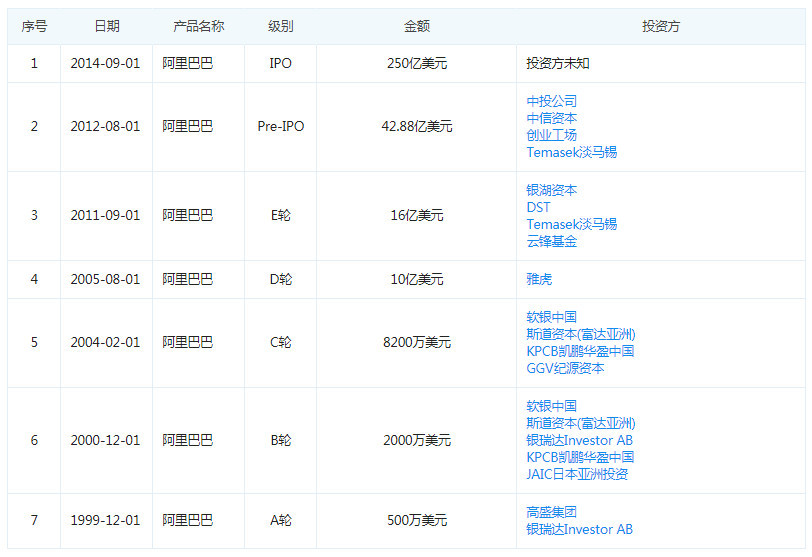Select the date cell 2014-09-01
The height and width of the screenshot is (557, 812).
click(105, 63)
